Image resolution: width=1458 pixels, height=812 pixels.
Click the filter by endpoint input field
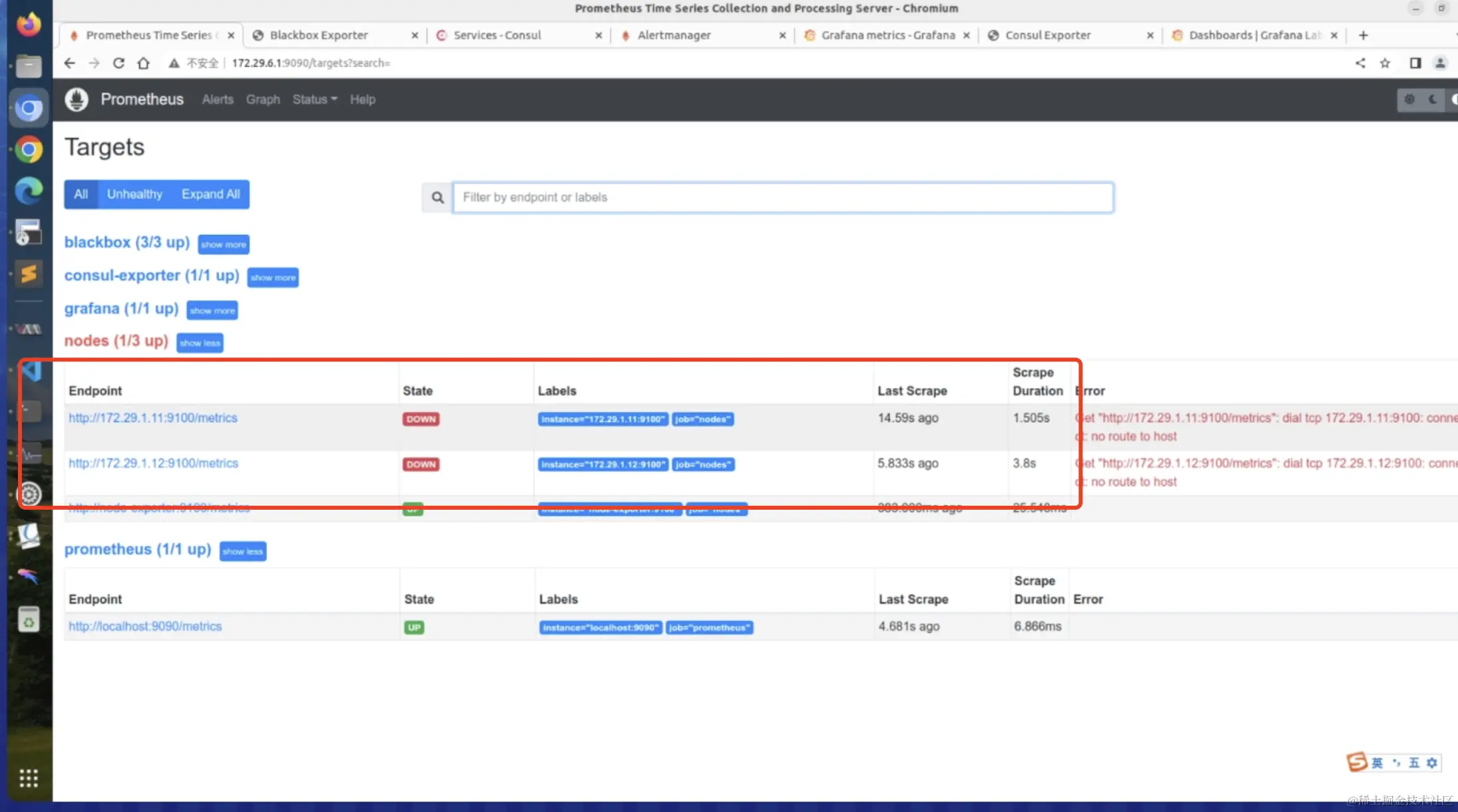(x=782, y=198)
